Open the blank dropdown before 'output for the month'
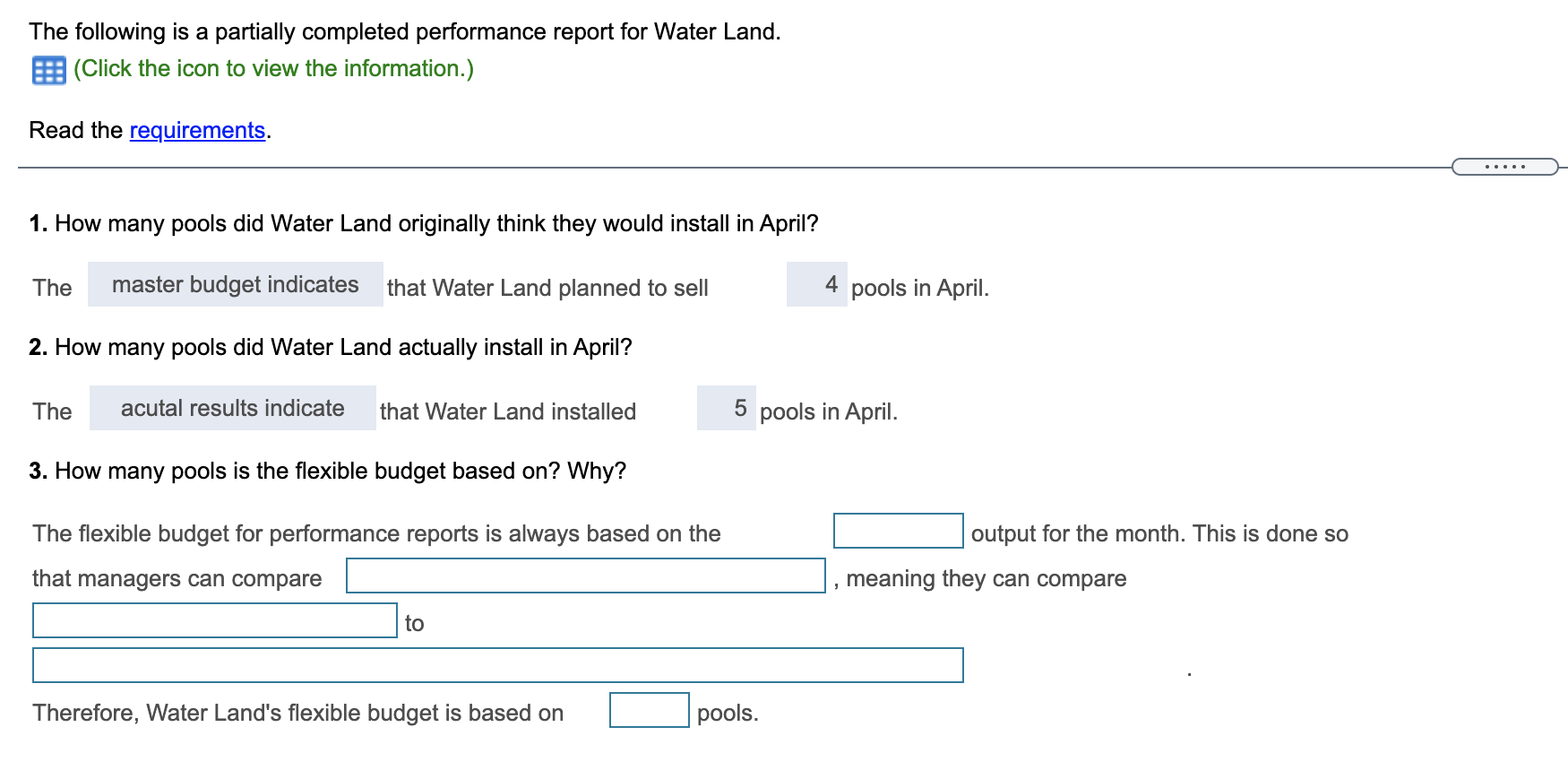Screen dimensions: 1568x779 point(898,531)
